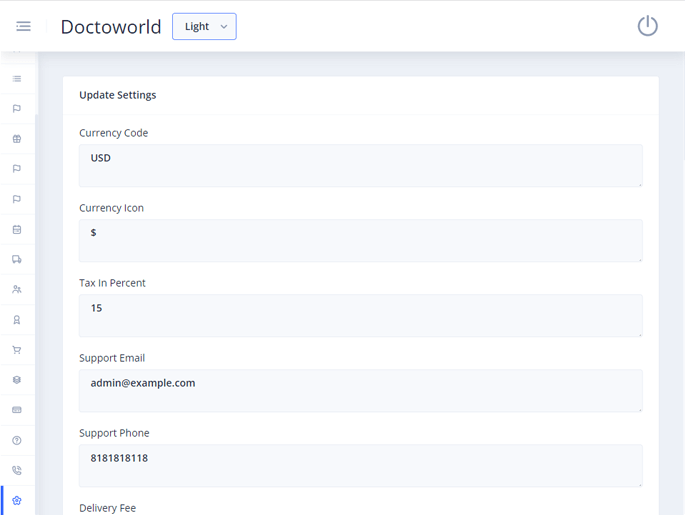
Task: Select the Support Email input
Action: tap(360, 390)
